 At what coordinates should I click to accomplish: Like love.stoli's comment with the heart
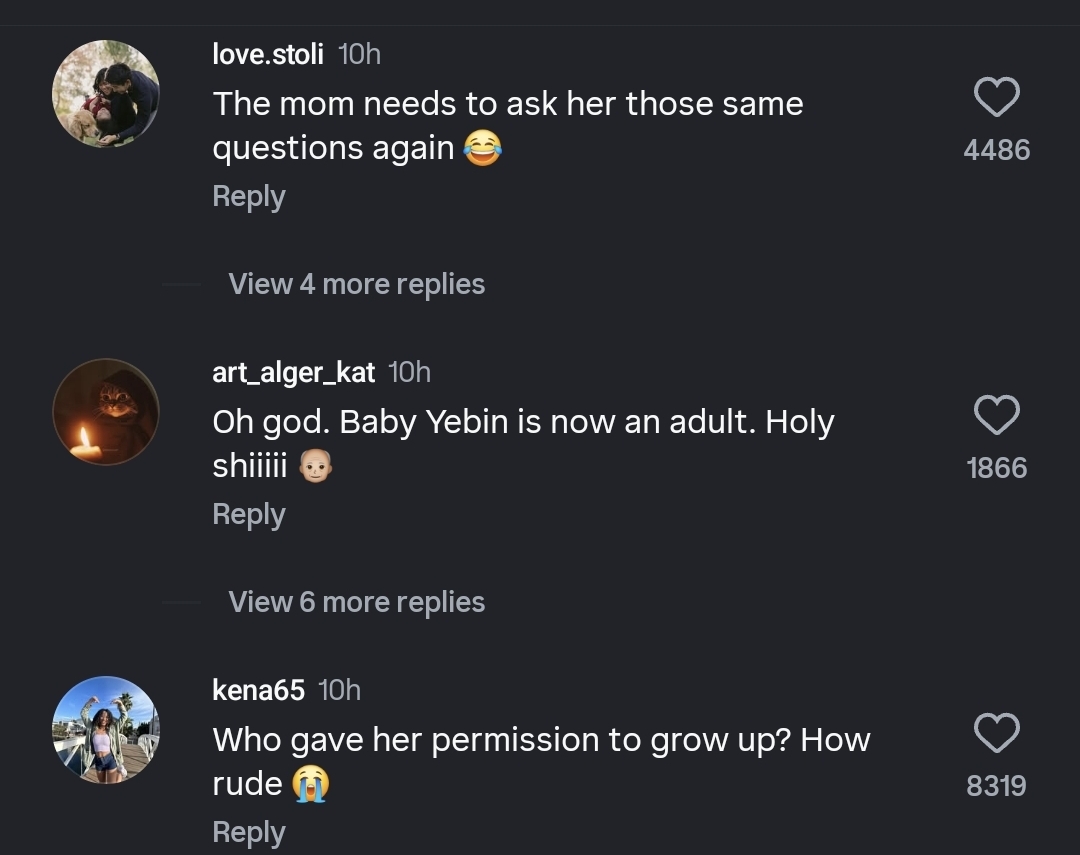[x=996, y=98]
